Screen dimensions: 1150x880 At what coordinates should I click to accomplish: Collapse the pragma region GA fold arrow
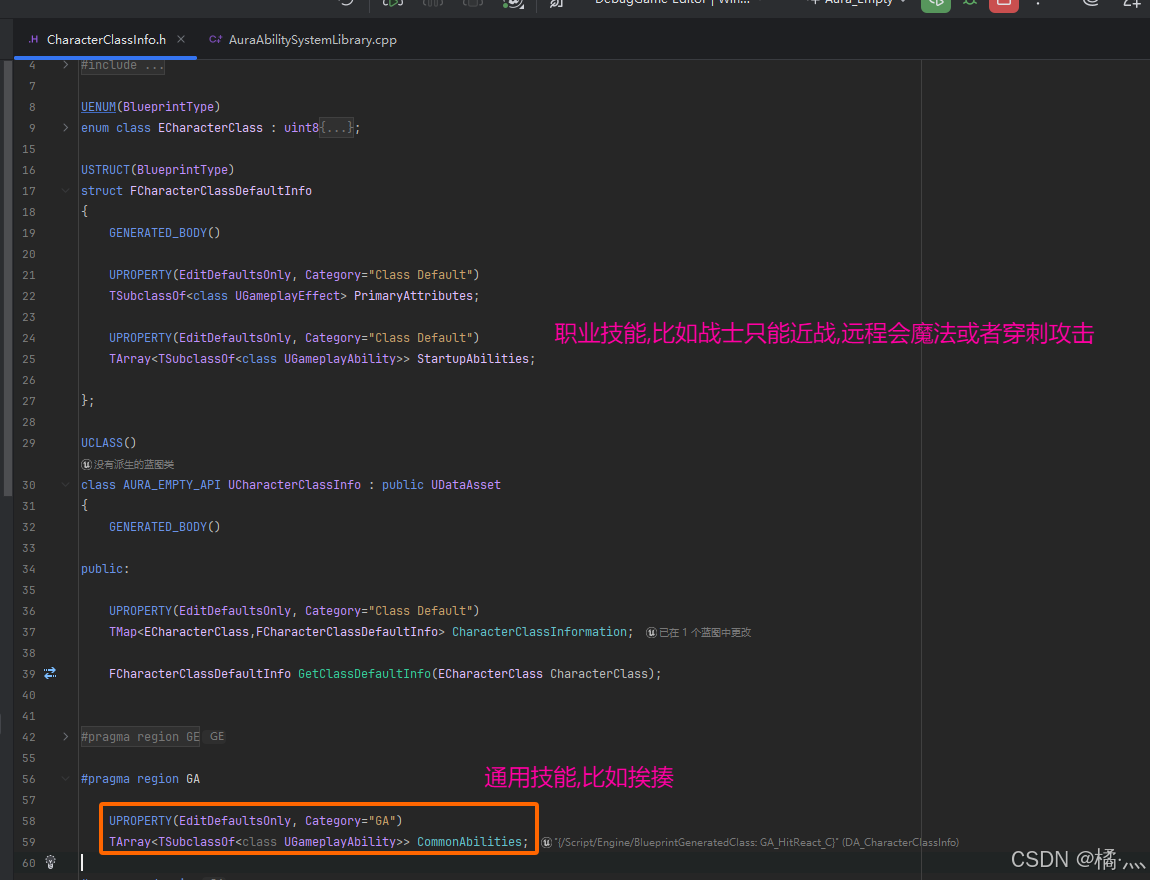[x=65, y=779]
